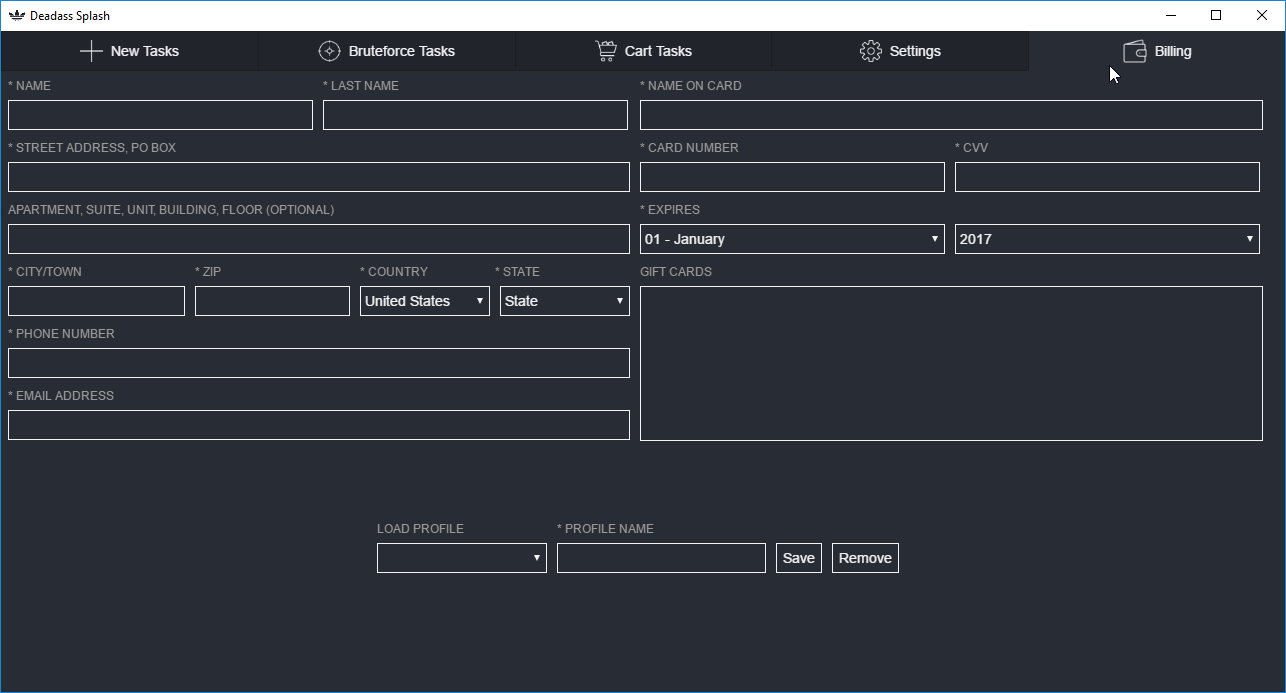Image resolution: width=1286 pixels, height=693 pixels.
Task: Focus the Card Number field
Action: pos(792,177)
